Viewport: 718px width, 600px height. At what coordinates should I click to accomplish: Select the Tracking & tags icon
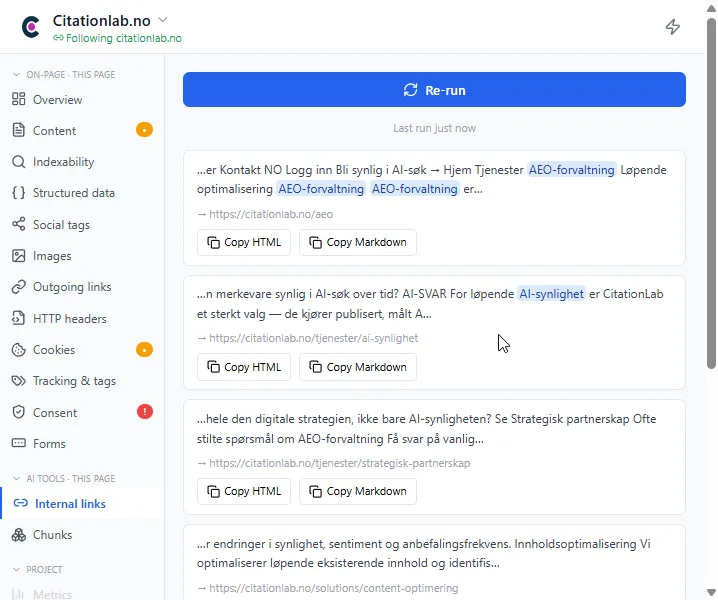[18, 381]
